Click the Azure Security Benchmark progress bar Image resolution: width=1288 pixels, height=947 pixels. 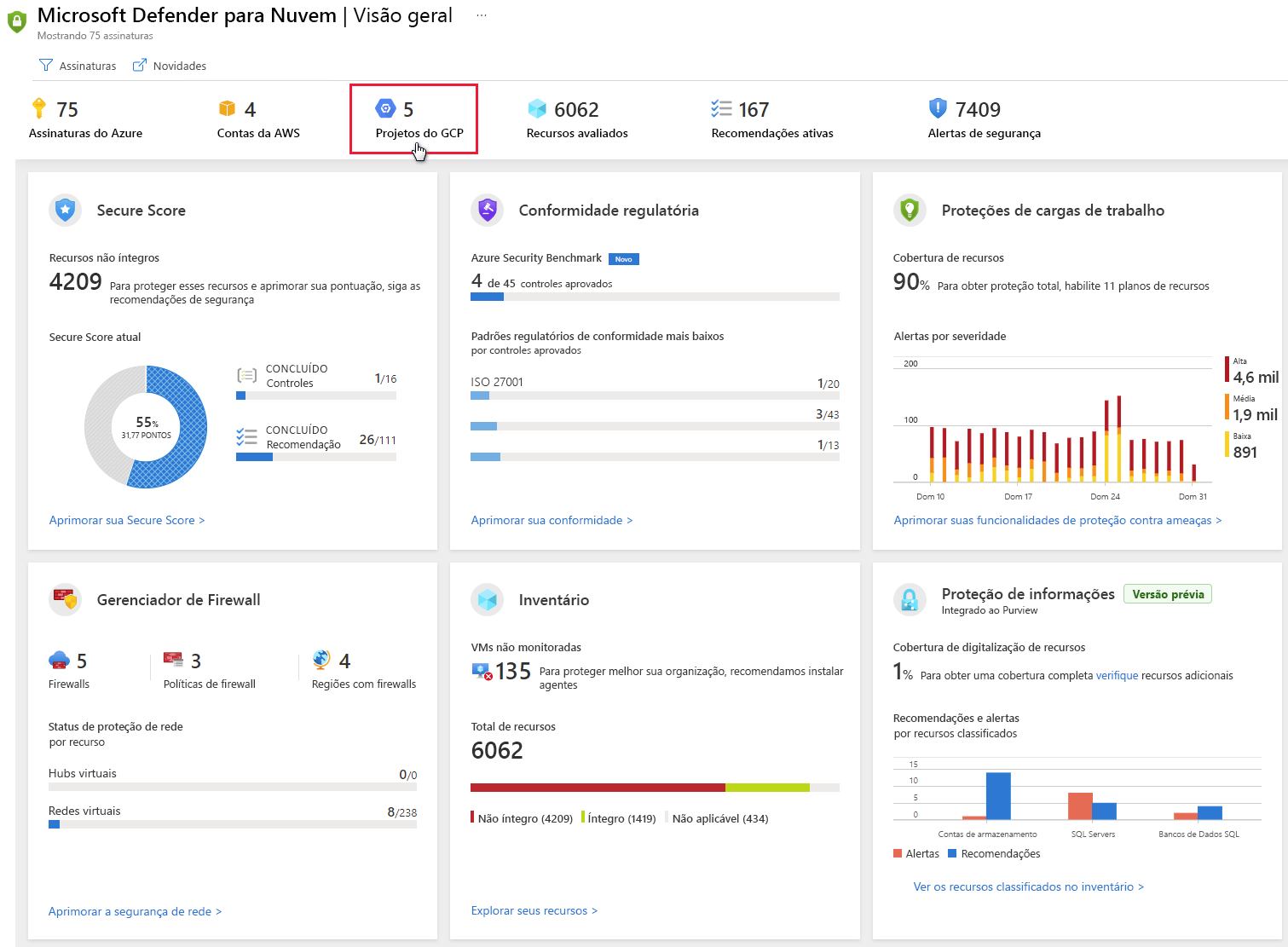[655, 297]
